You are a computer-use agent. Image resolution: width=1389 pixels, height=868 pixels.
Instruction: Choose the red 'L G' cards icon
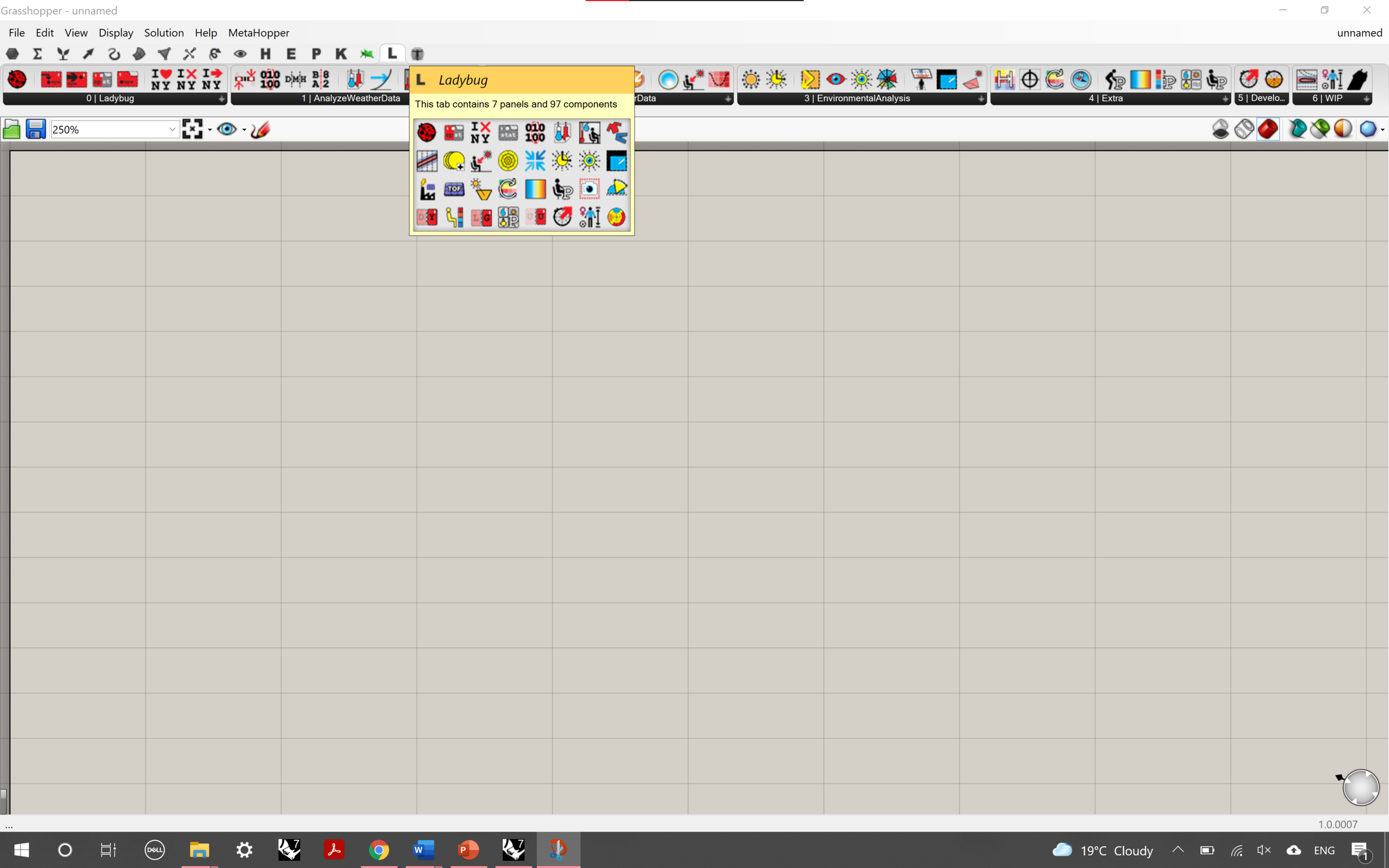pyautogui.click(x=481, y=217)
